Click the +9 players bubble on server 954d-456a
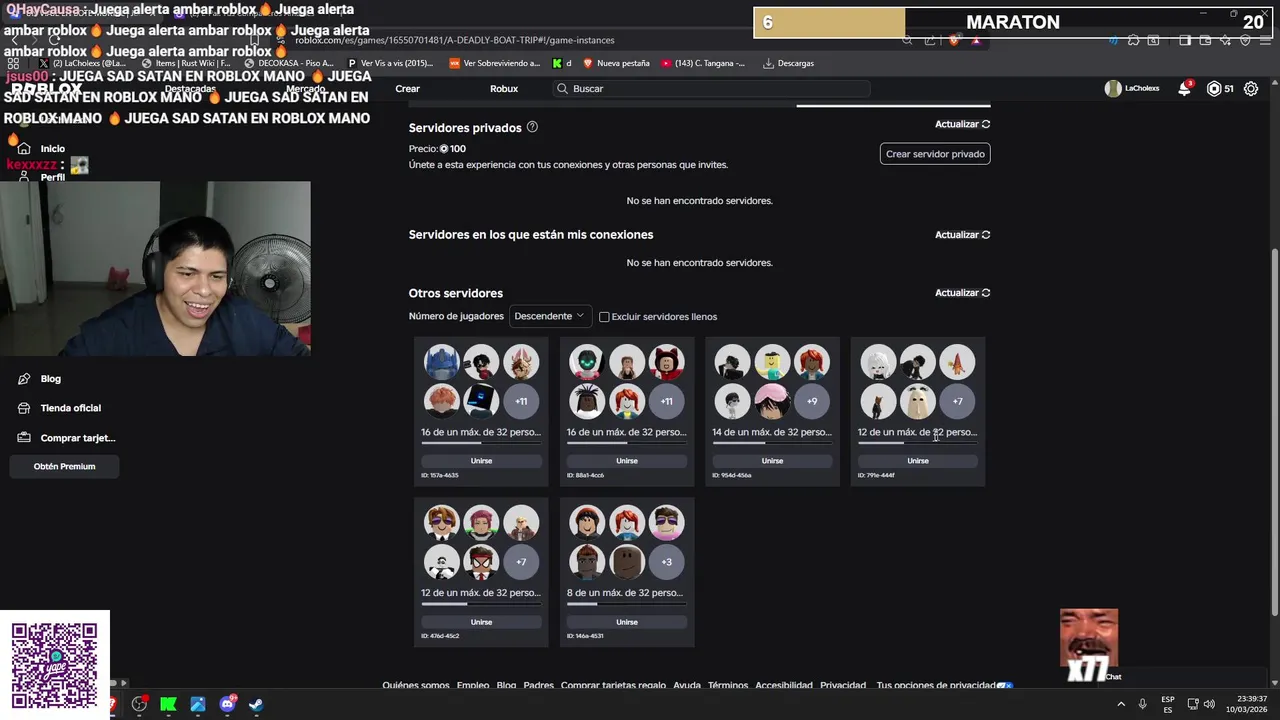Viewport: 1280px width, 720px height. [x=812, y=401]
